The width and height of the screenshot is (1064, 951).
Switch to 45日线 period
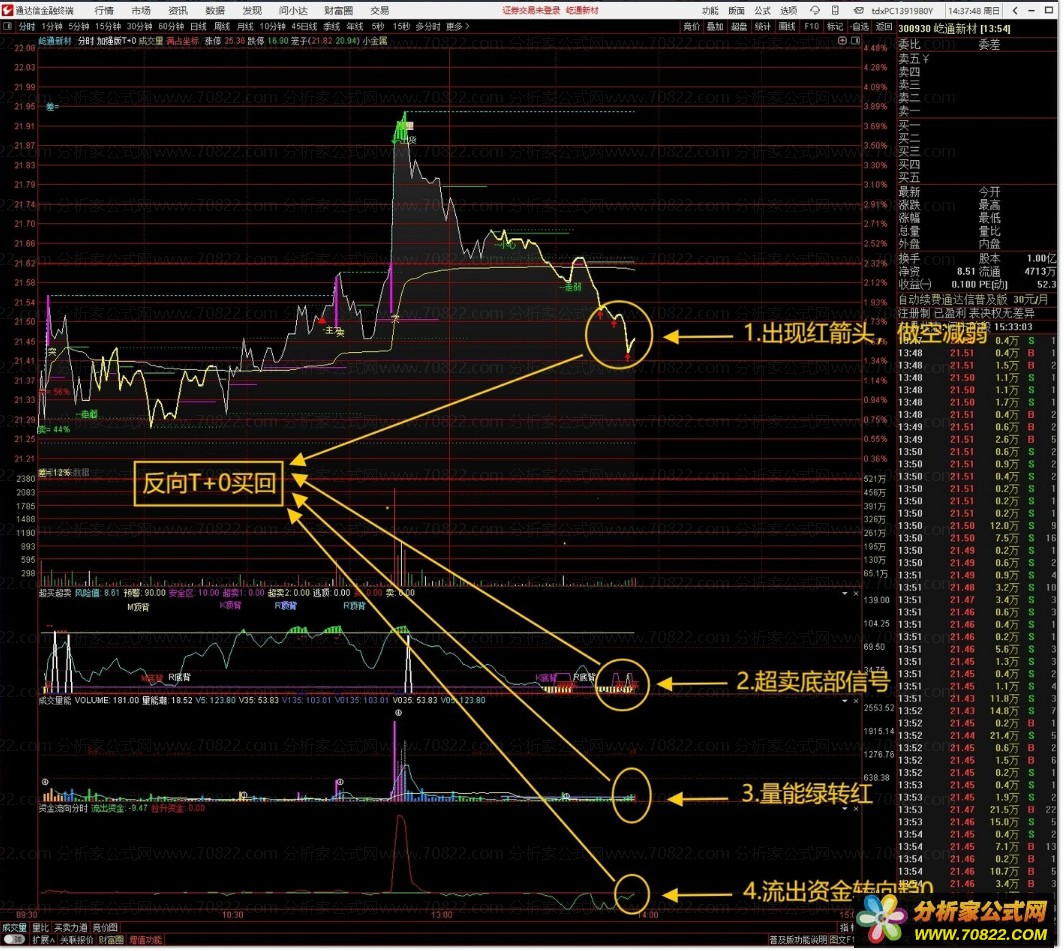tap(304, 26)
